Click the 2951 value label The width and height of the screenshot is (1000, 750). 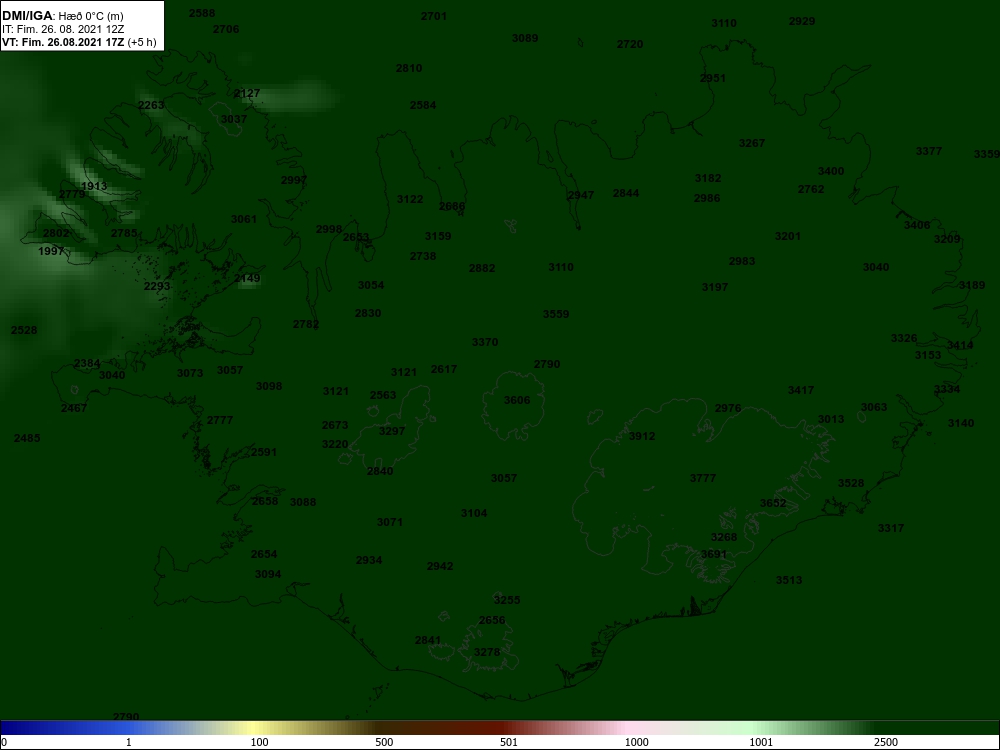[712, 78]
